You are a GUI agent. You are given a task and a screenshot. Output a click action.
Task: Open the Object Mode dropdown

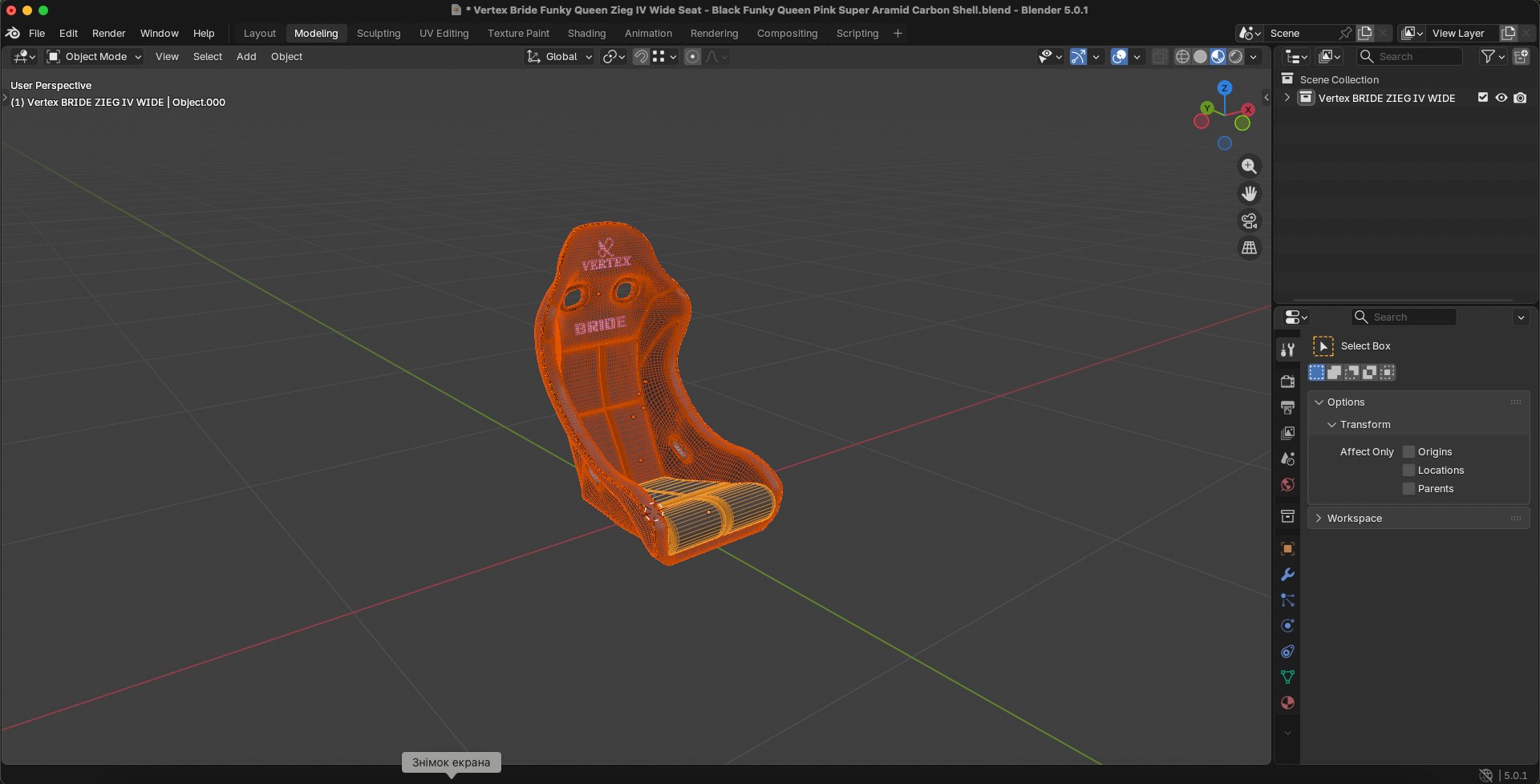tap(94, 56)
